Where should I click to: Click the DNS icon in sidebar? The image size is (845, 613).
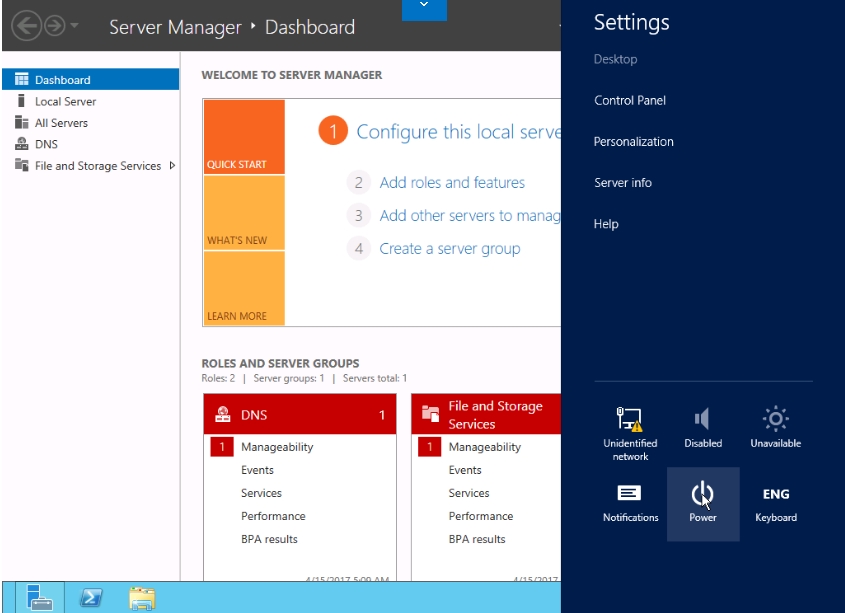pos(22,143)
